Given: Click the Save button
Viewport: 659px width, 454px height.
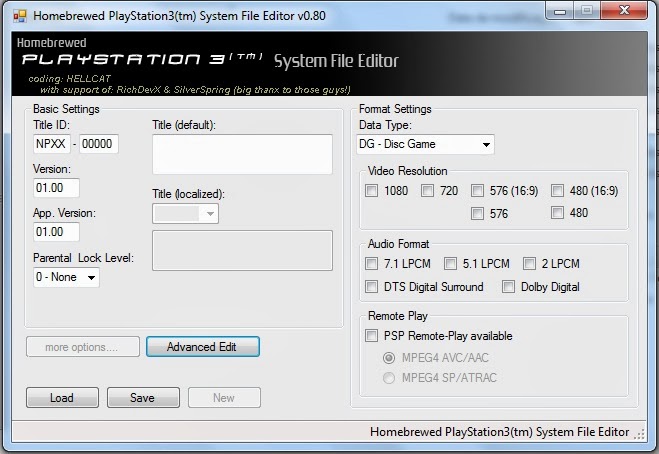Looking at the screenshot, I should coord(143,397).
